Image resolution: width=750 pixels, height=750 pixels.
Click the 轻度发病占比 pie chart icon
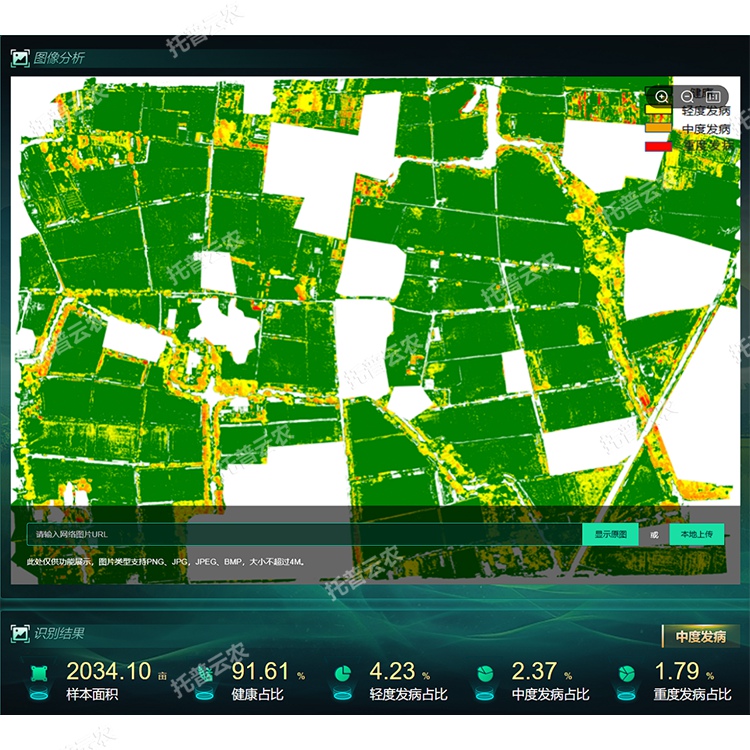coord(342,672)
